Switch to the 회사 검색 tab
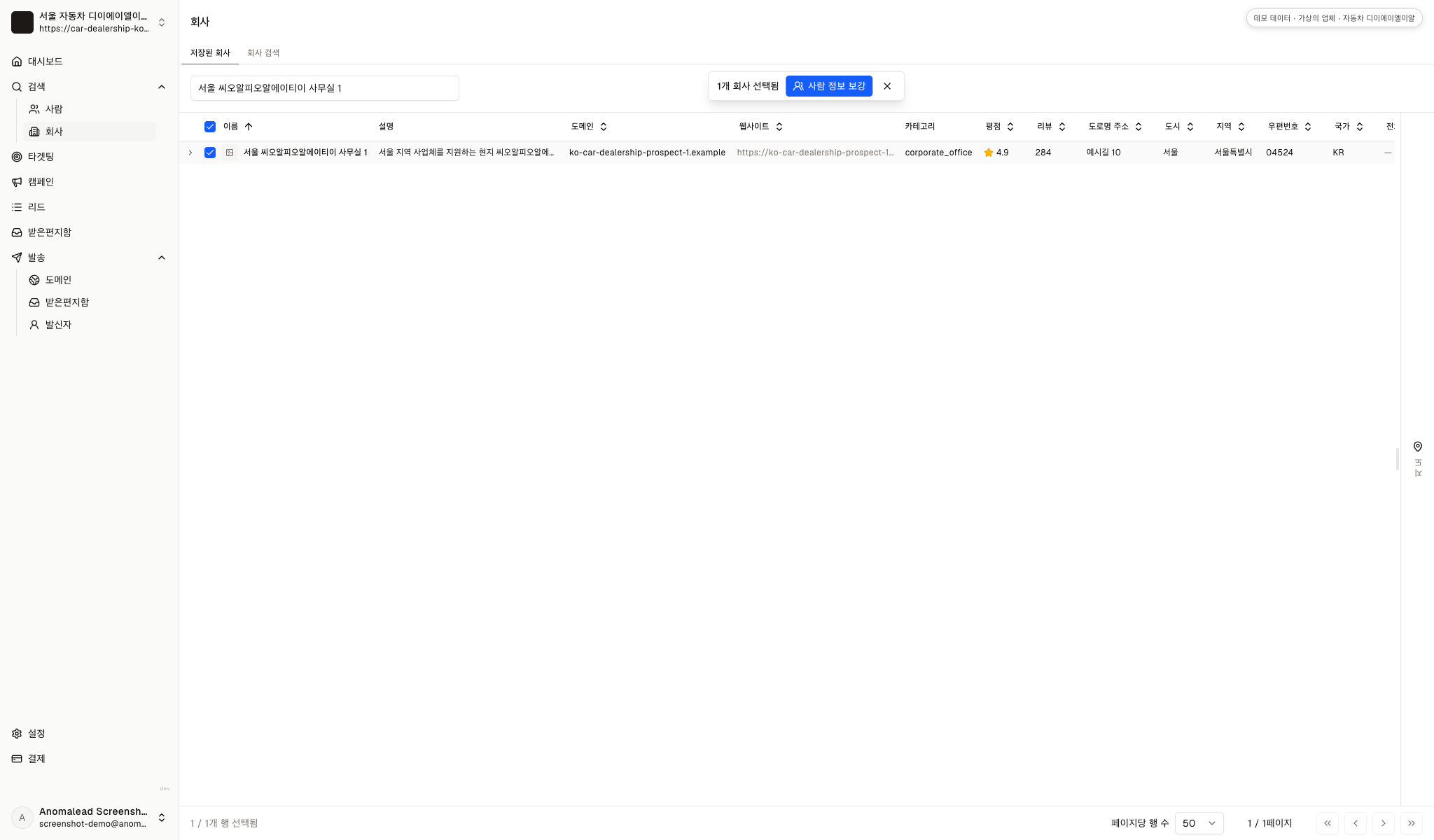 point(263,53)
